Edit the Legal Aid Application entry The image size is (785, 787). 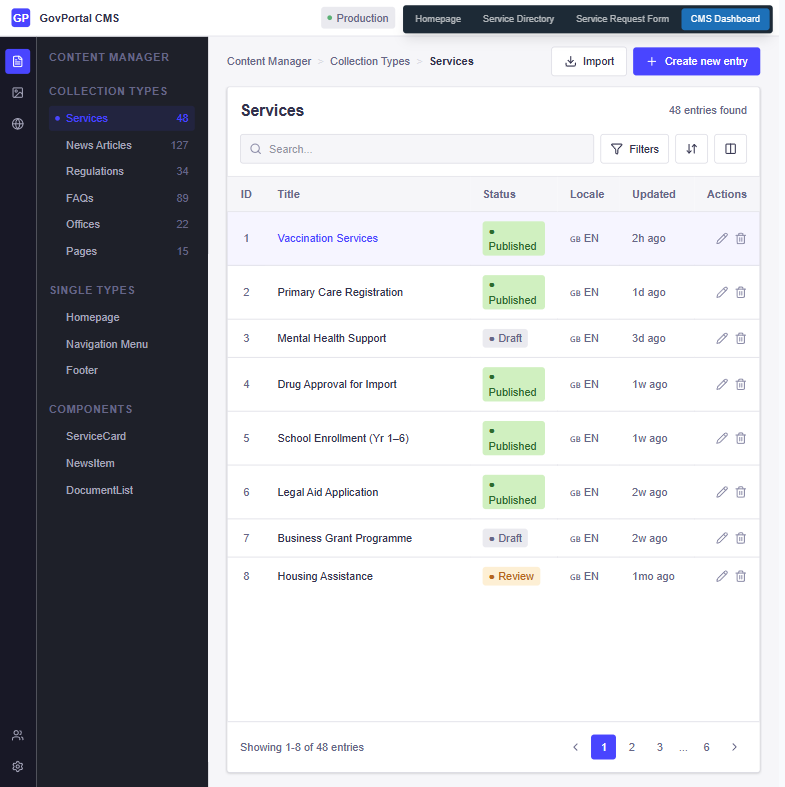tap(722, 492)
